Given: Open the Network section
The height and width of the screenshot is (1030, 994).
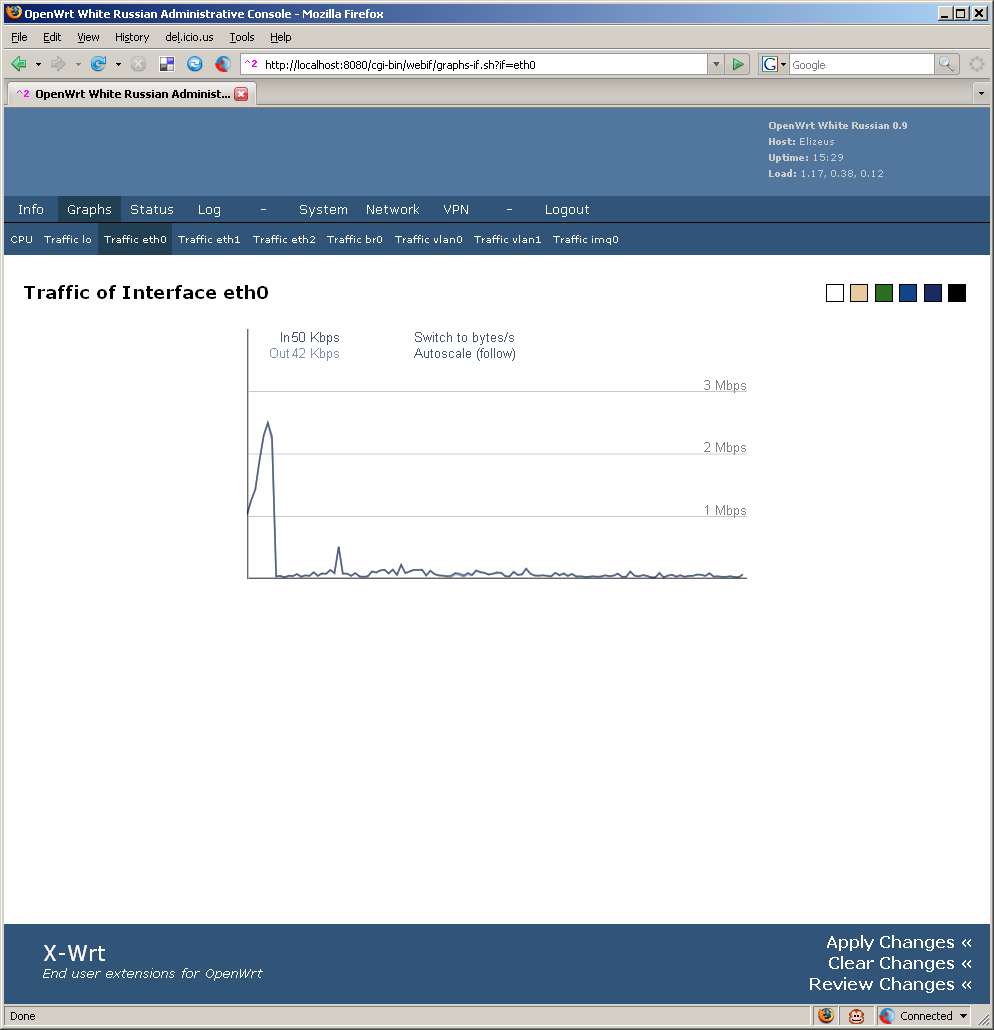Looking at the screenshot, I should 393,210.
